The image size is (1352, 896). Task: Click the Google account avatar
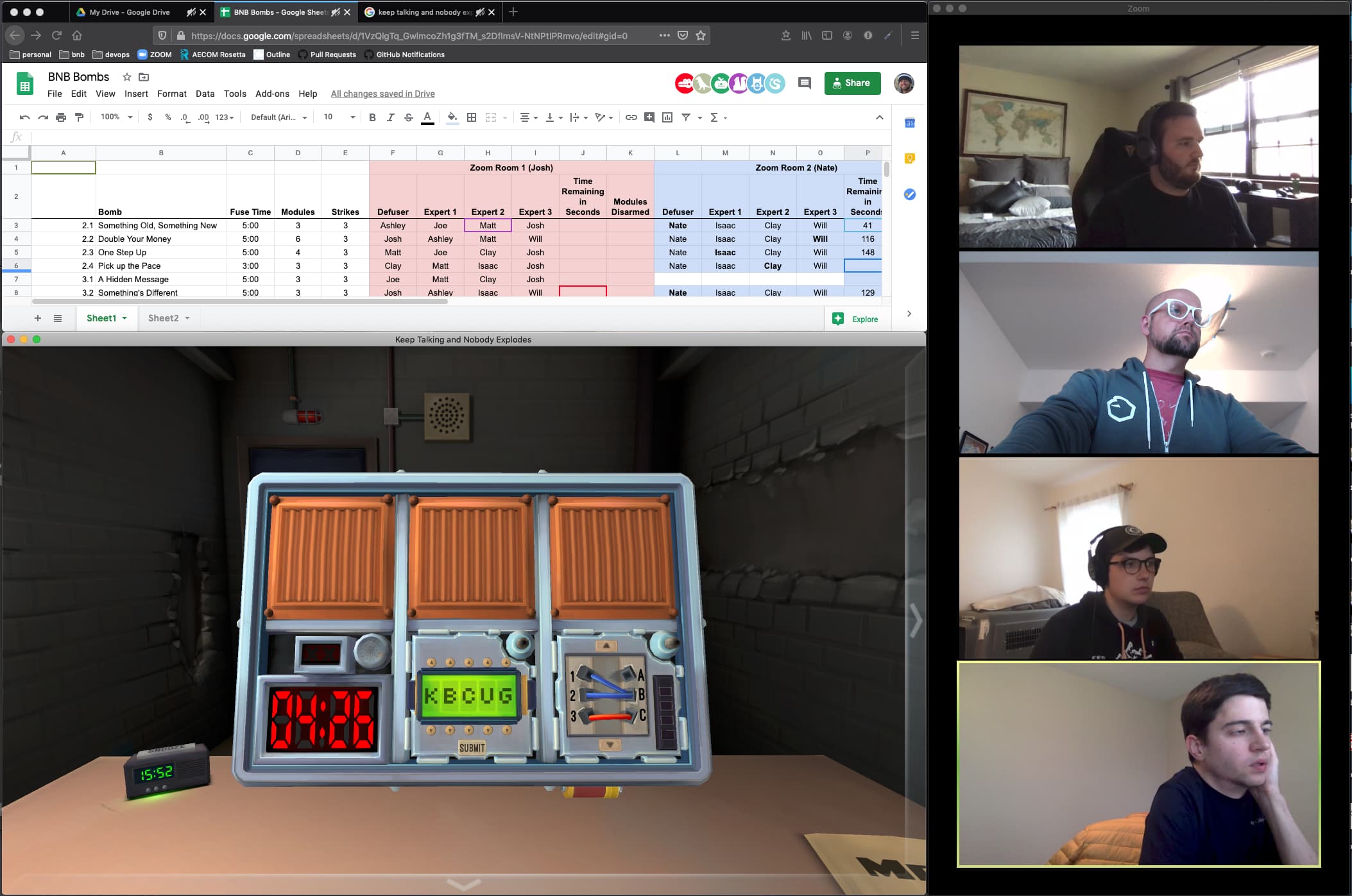904,83
